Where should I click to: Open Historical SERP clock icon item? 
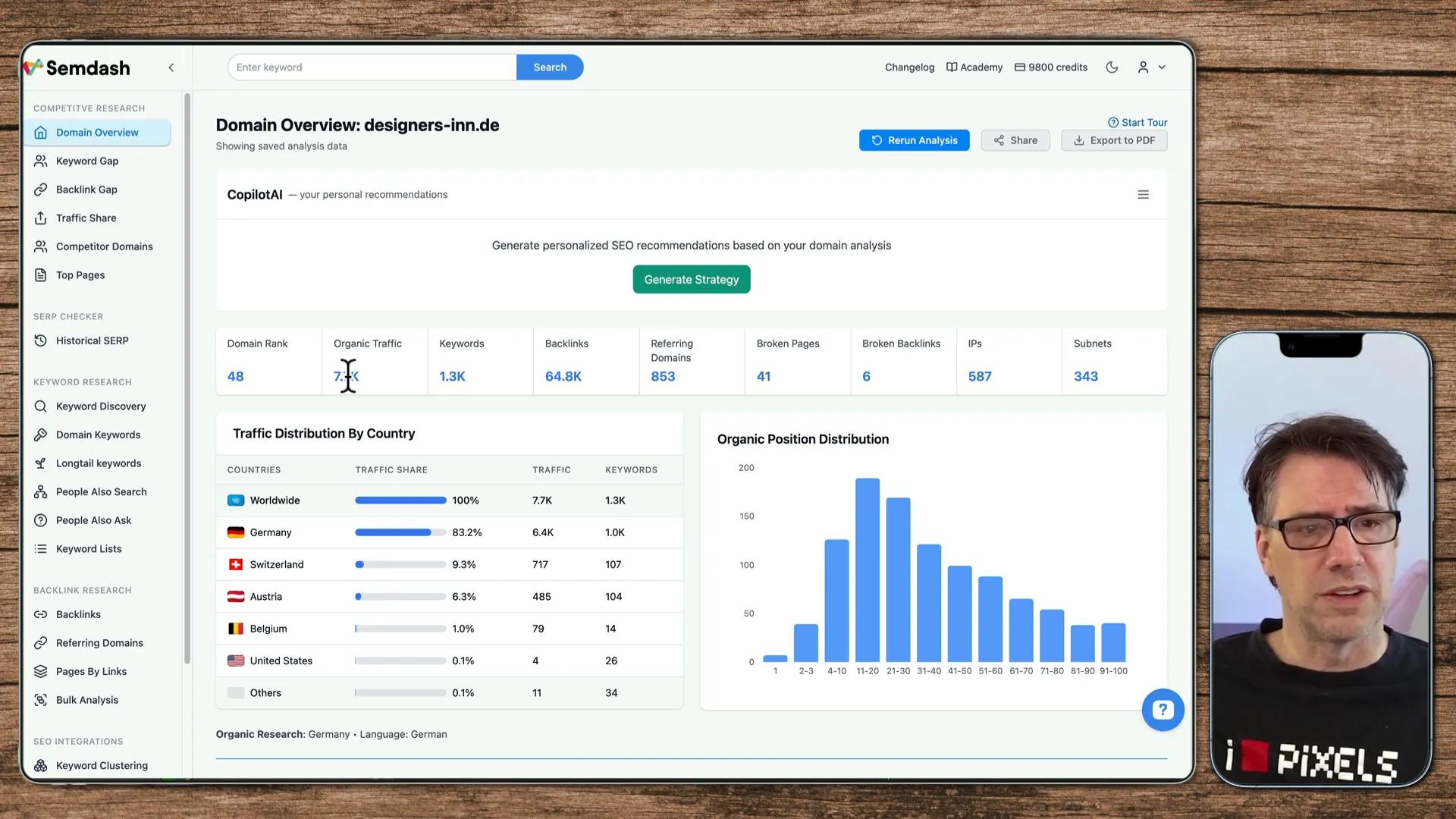click(x=41, y=340)
